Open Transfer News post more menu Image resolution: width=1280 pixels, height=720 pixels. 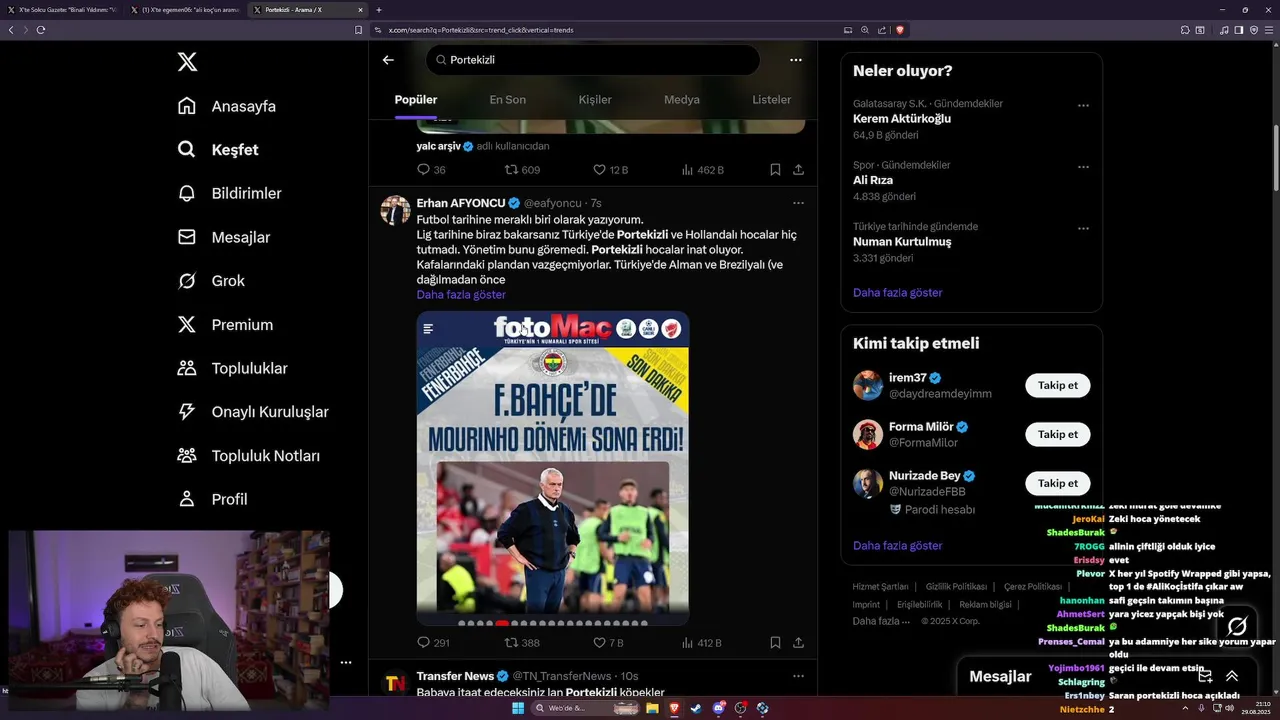point(798,676)
